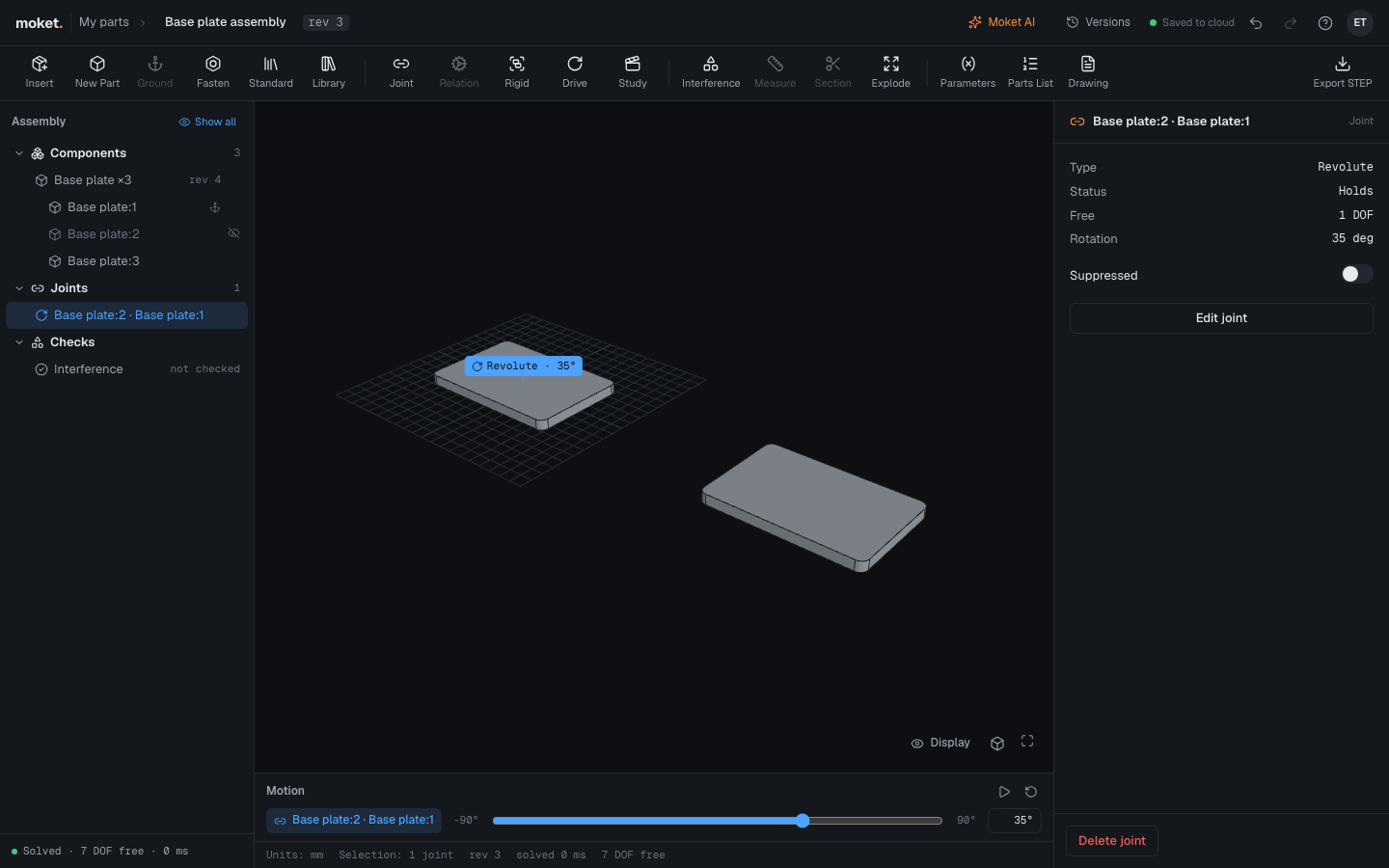Collapse the Components tree section
Viewport: 1389px width, 868px height.
click(19, 153)
